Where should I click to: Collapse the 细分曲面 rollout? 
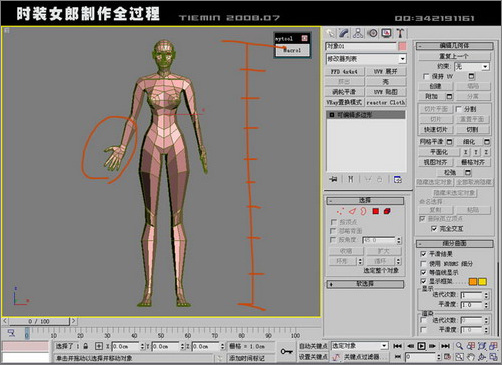[454, 244]
